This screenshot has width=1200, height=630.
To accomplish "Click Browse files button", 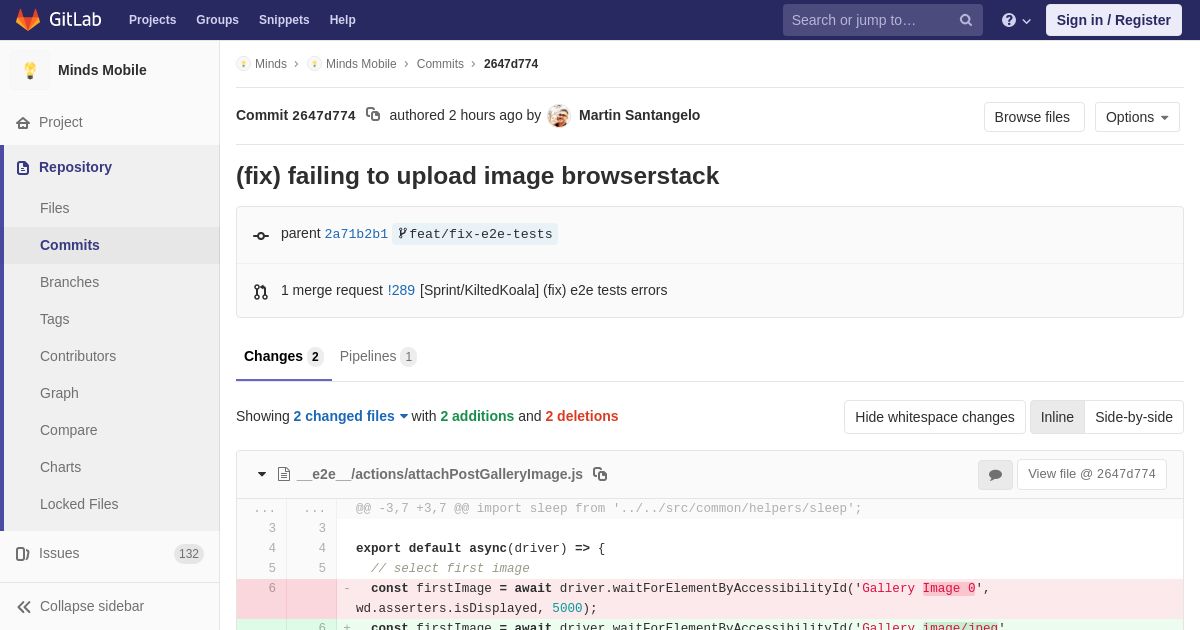I will pyautogui.click(x=1034, y=117).
